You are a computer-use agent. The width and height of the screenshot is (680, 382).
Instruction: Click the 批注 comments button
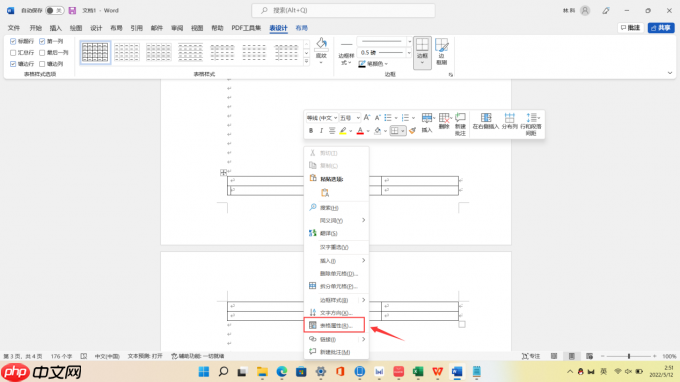(631, 28)
